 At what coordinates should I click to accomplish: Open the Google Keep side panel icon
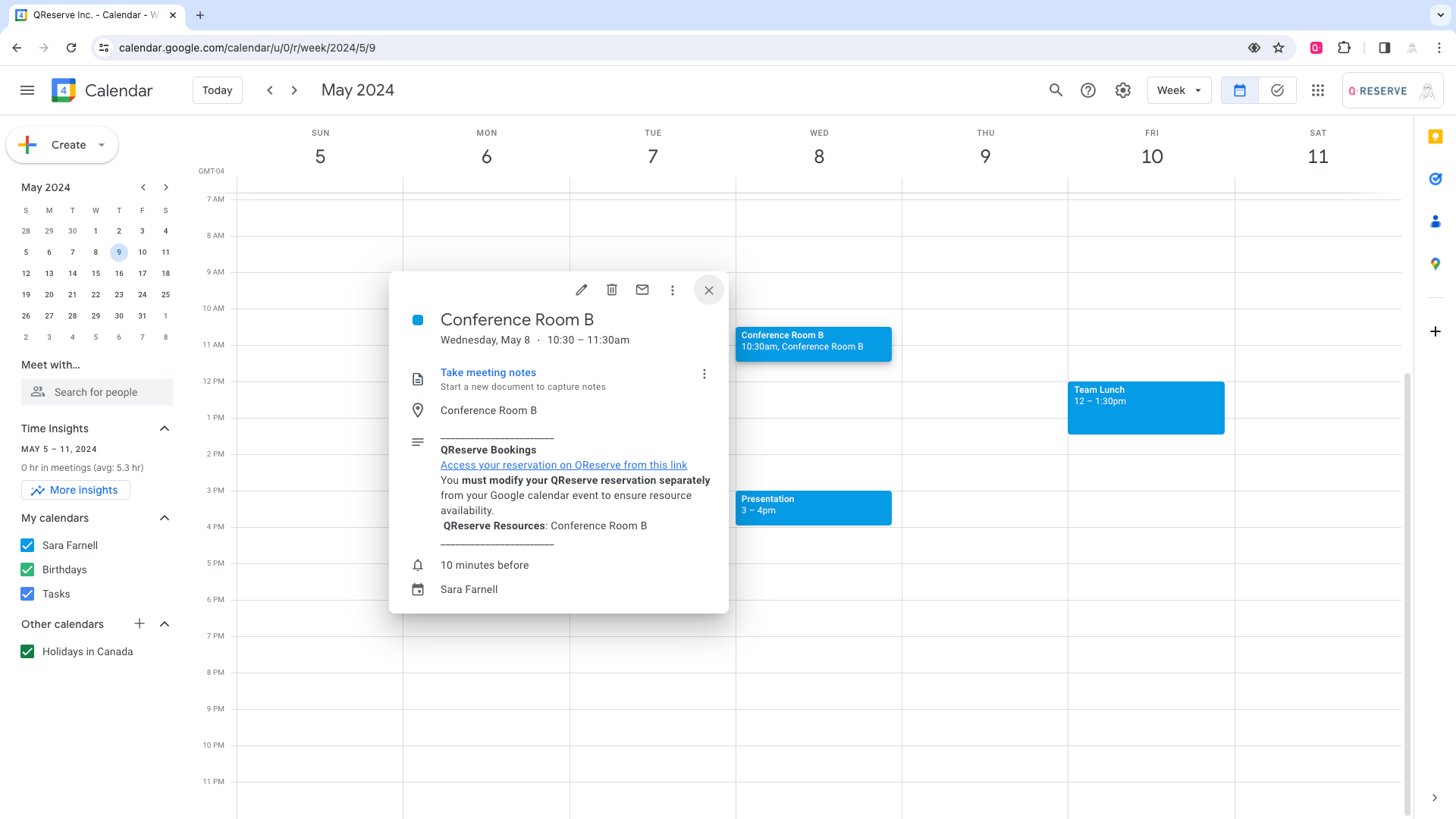coord(1435,136)
